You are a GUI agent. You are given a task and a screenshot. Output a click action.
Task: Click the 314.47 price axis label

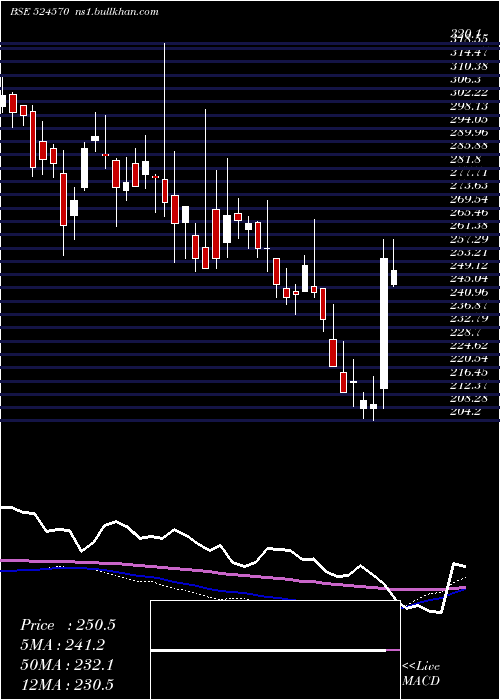tap(468, 53)
